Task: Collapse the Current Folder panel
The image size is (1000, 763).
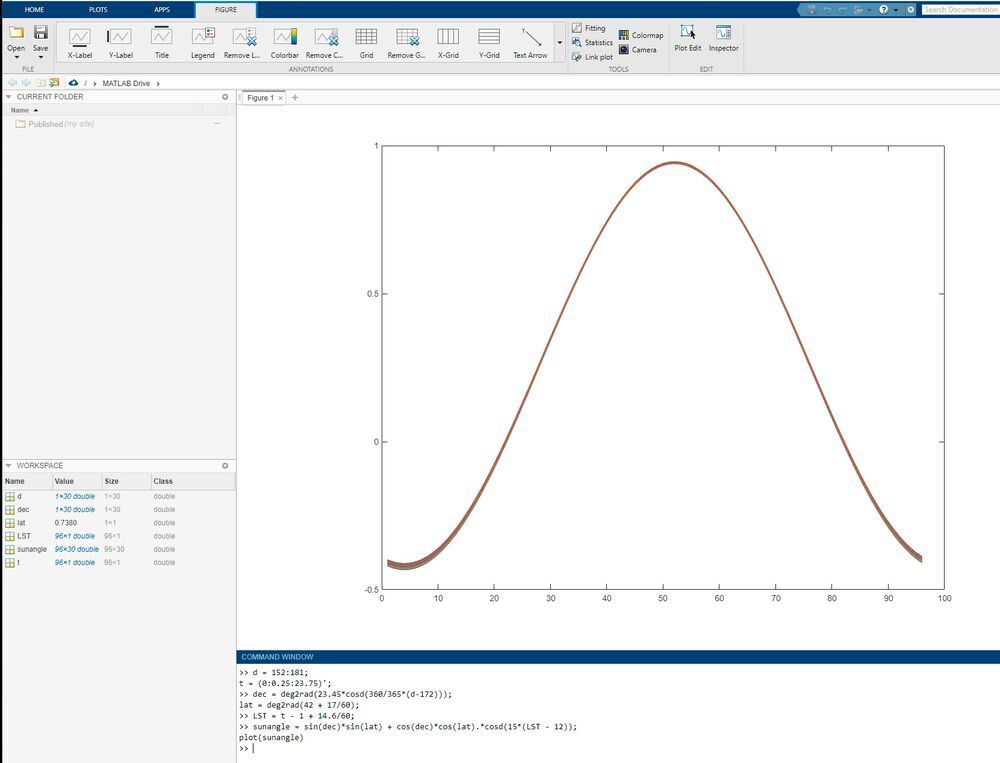Action: 8,97
